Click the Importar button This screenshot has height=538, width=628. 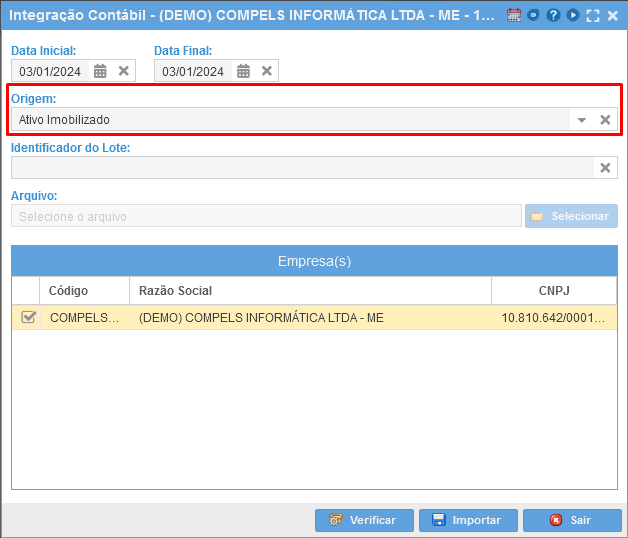(468, 520)
